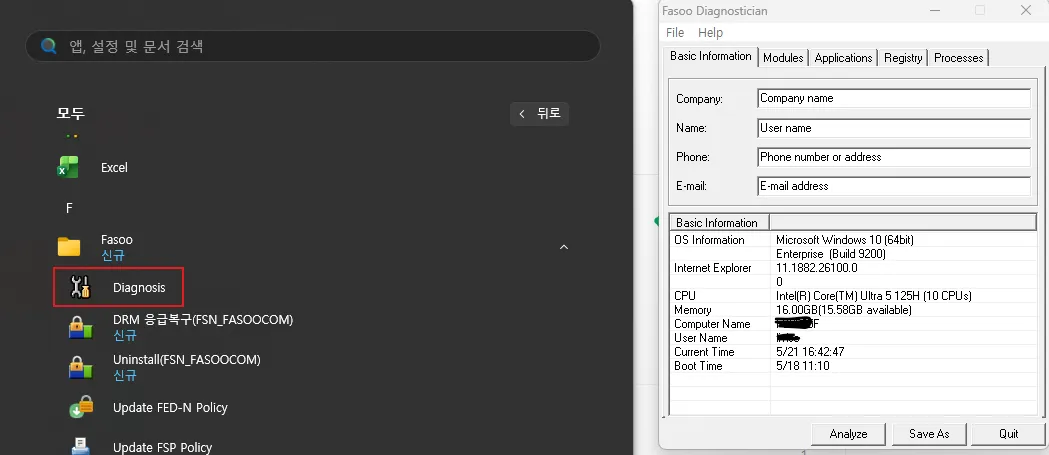Focus the 앱, 설정 및 문서 검색 box
Screen dimensions: 1049x455
point(312,46)
